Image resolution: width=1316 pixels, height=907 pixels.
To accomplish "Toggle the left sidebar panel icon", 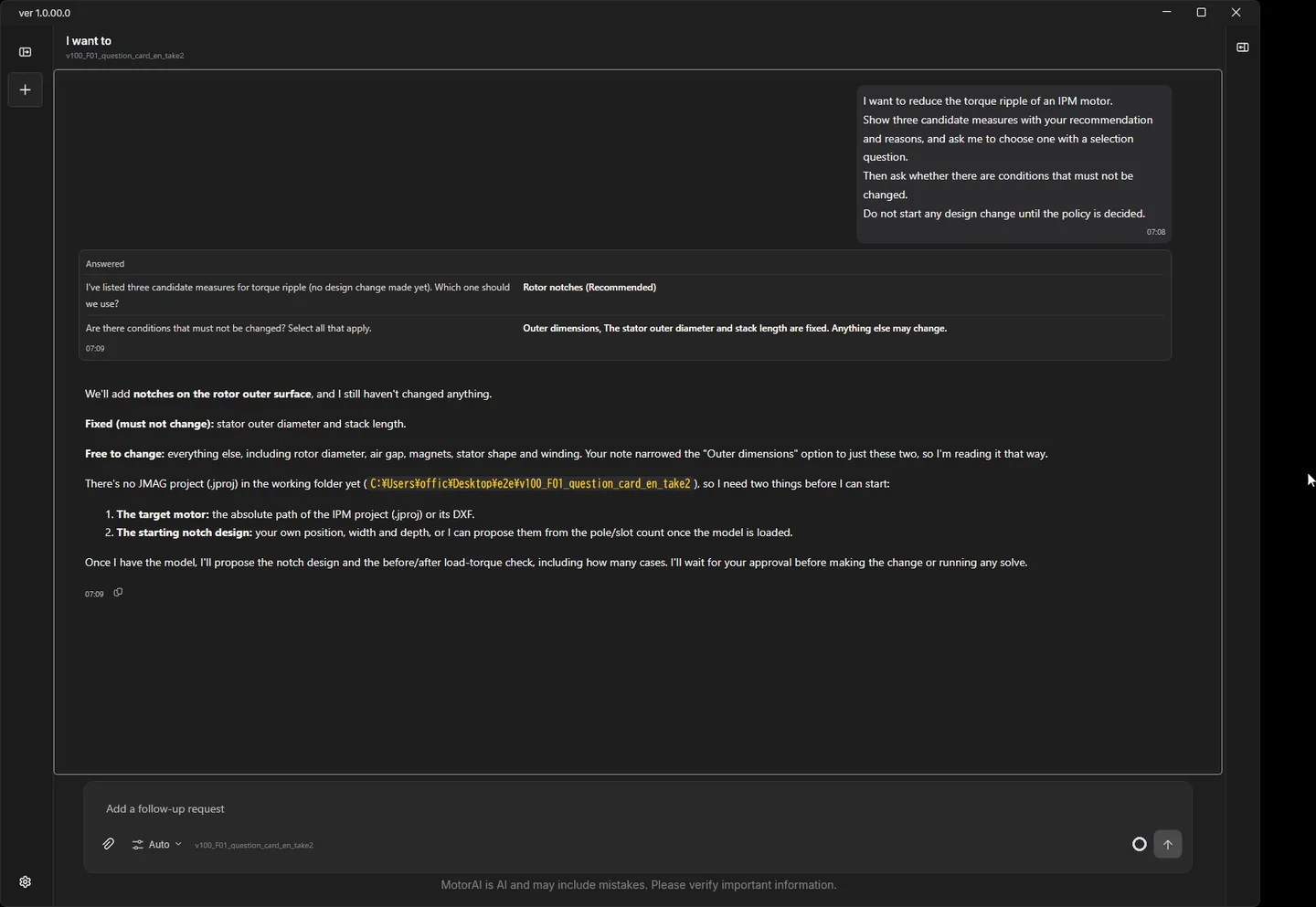I will tap(26, 52).
